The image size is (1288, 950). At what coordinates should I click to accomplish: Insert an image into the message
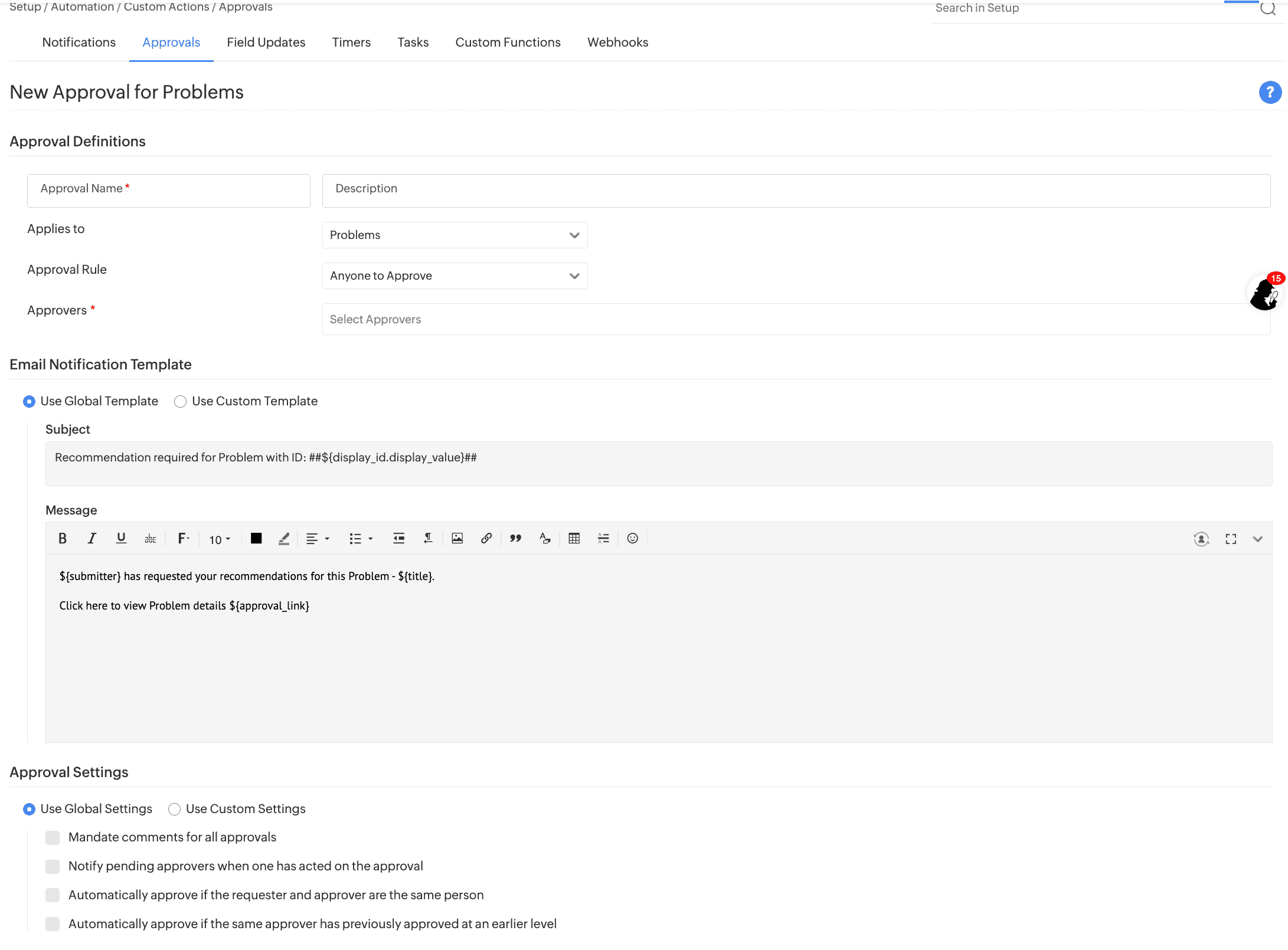pyautogui.click(x=457, y=538)
